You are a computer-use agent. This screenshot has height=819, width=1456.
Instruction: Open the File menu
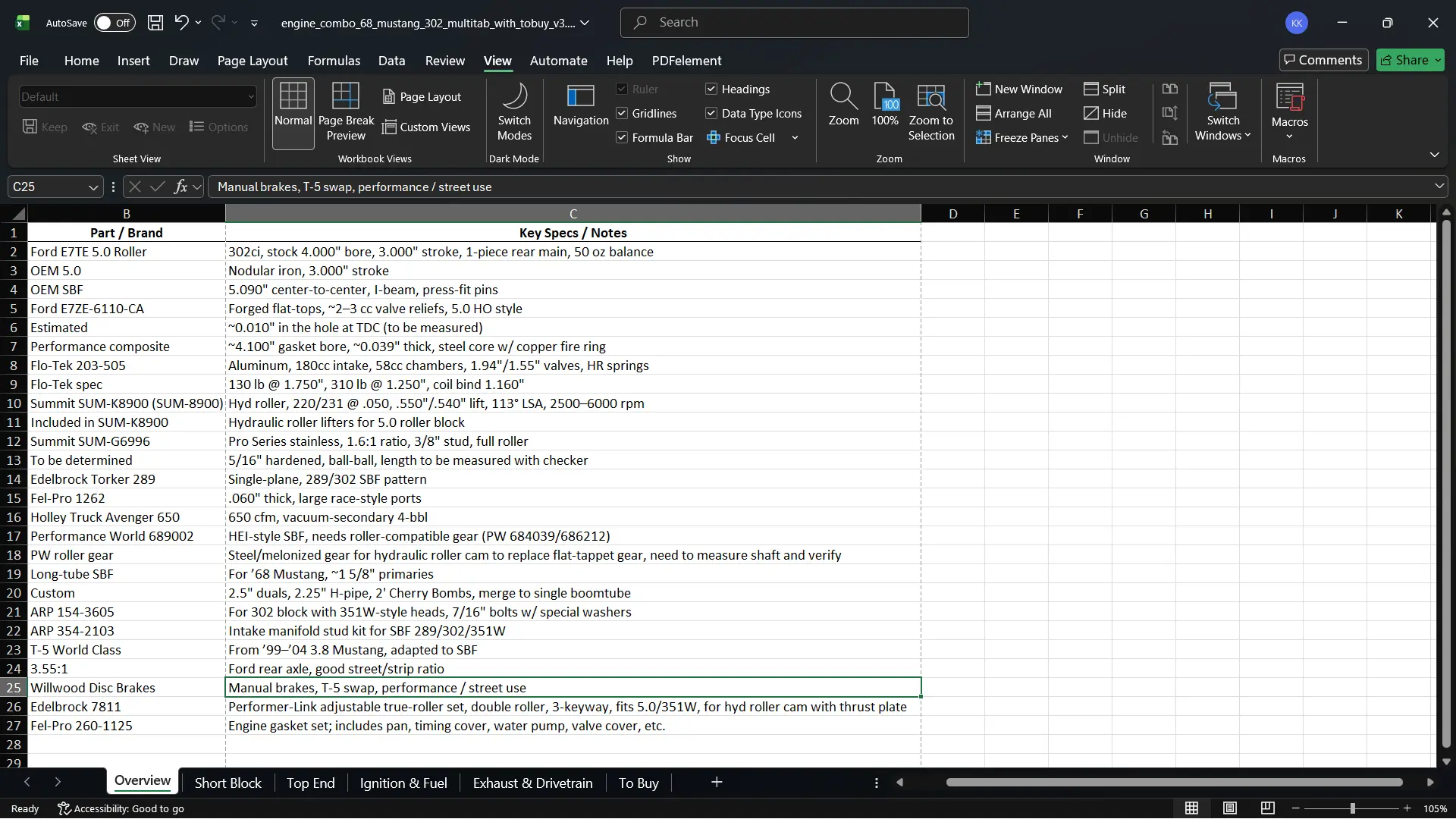click(x=29, y=61)
